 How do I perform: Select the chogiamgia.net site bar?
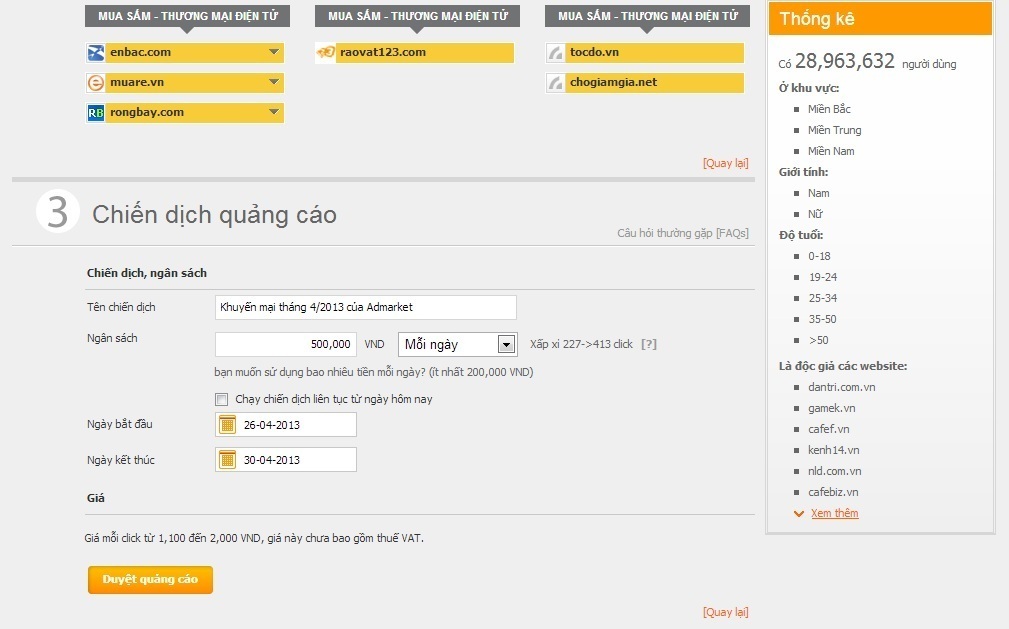point(645,82)
